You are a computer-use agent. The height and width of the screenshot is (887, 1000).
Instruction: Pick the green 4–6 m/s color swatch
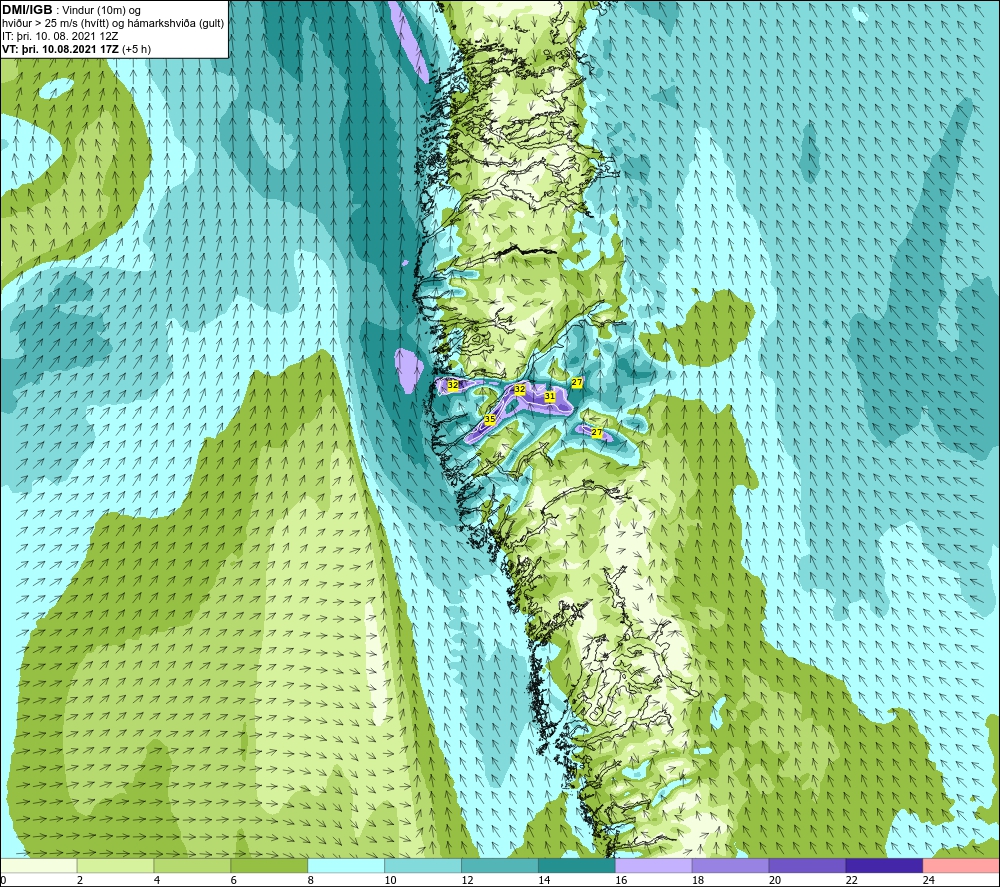(x=192, y=865)
